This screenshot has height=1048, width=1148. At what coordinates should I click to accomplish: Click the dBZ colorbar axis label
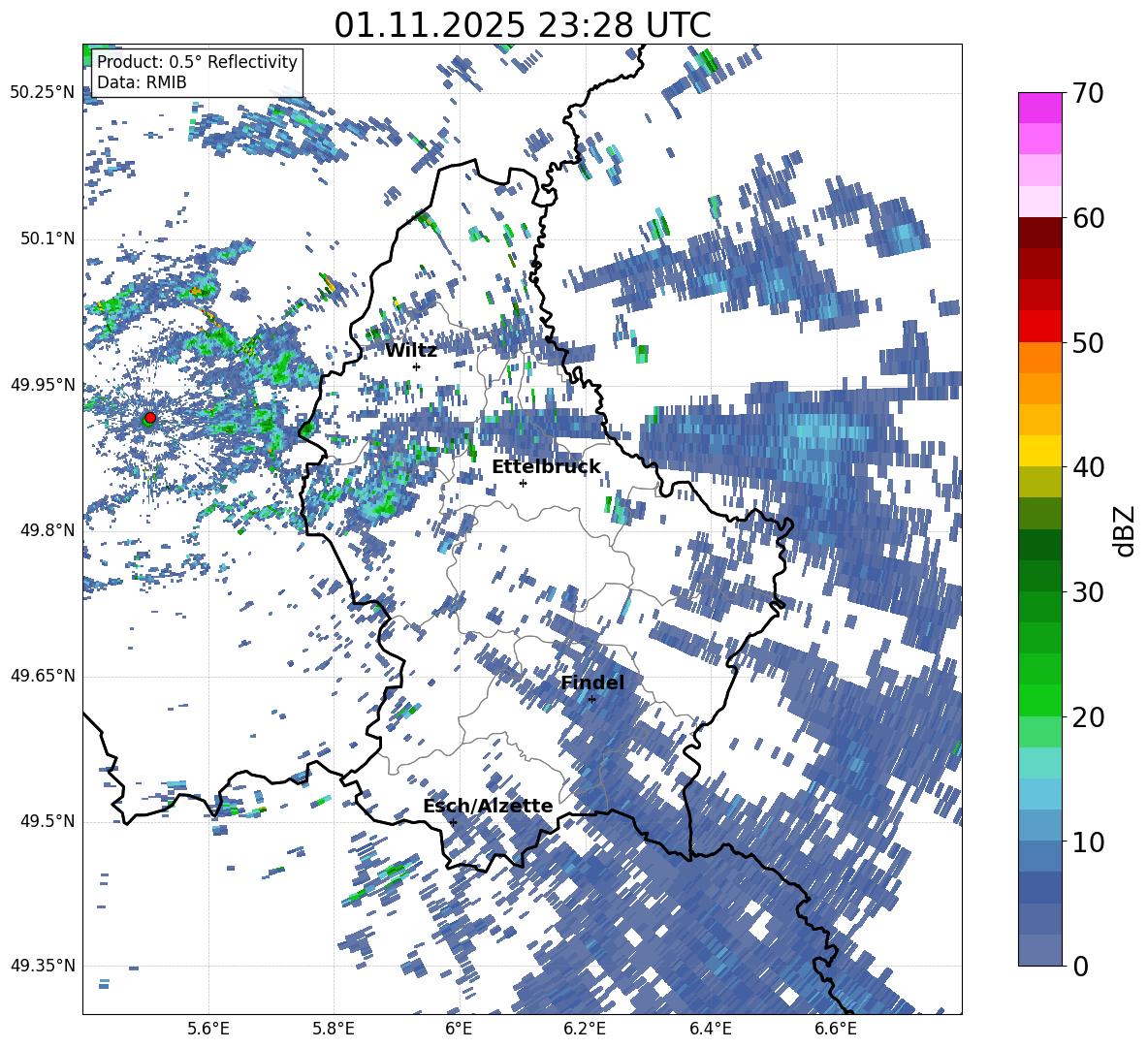click(1126, 530)
